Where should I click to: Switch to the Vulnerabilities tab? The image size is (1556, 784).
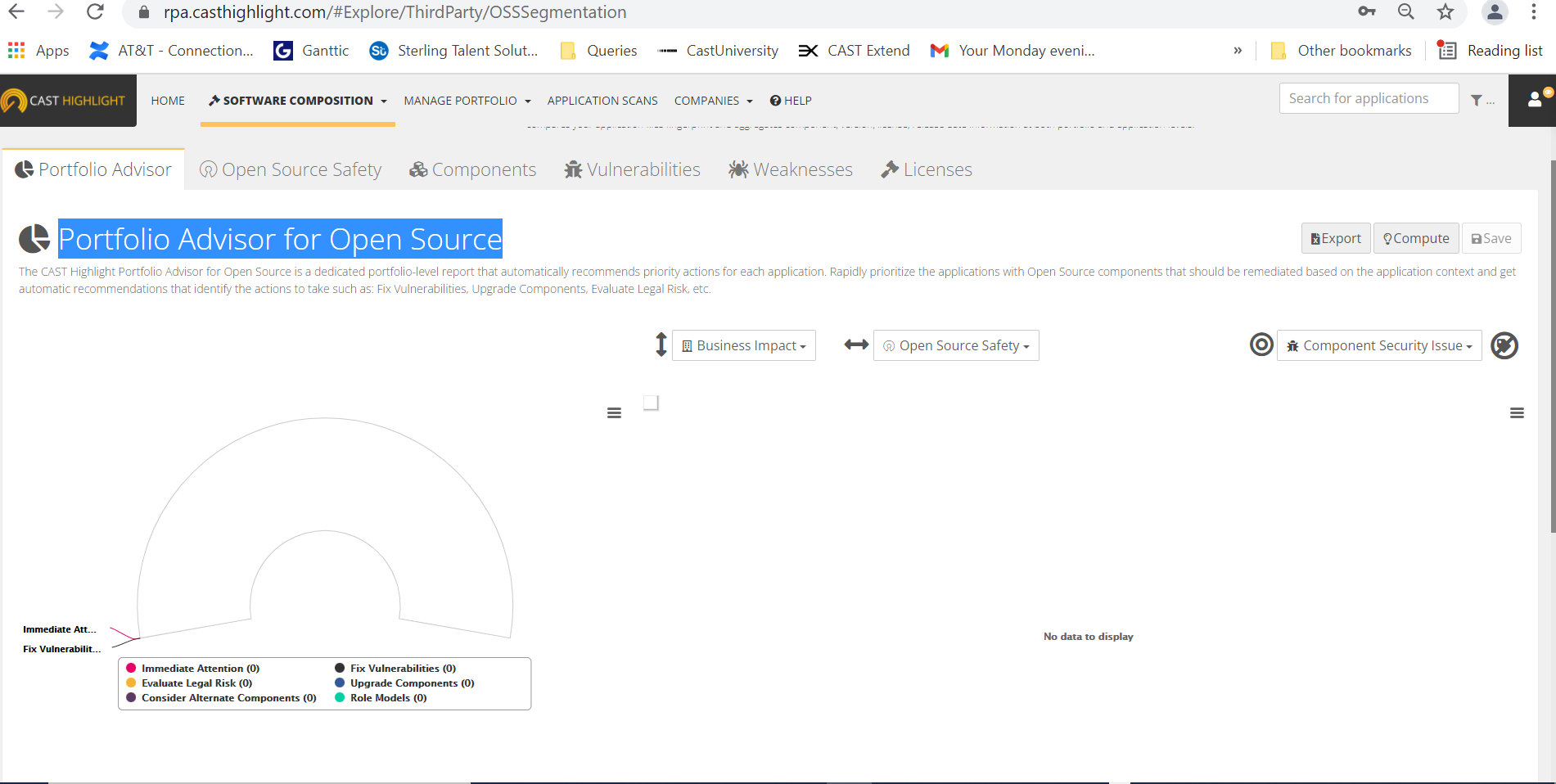coord(632,169)
